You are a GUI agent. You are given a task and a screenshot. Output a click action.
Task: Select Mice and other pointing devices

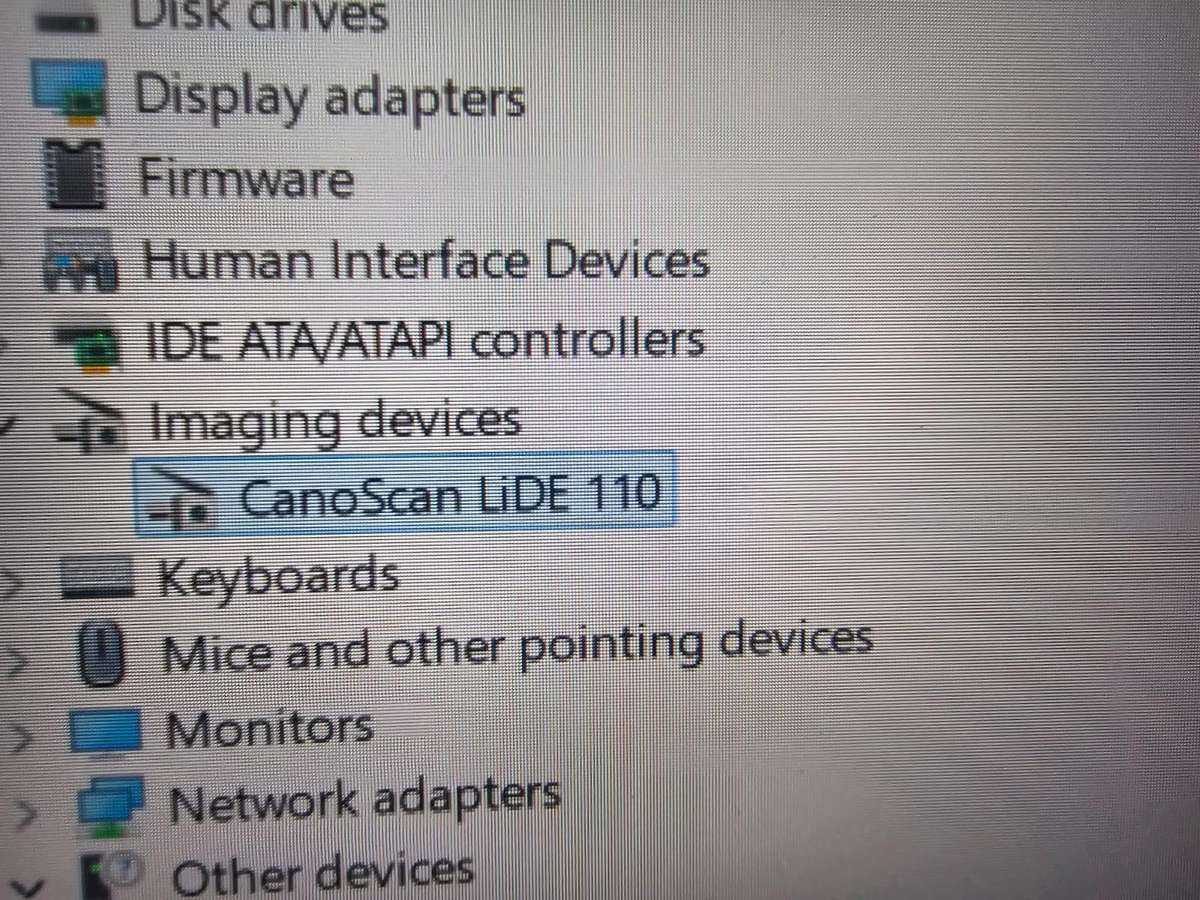point(517,647)
